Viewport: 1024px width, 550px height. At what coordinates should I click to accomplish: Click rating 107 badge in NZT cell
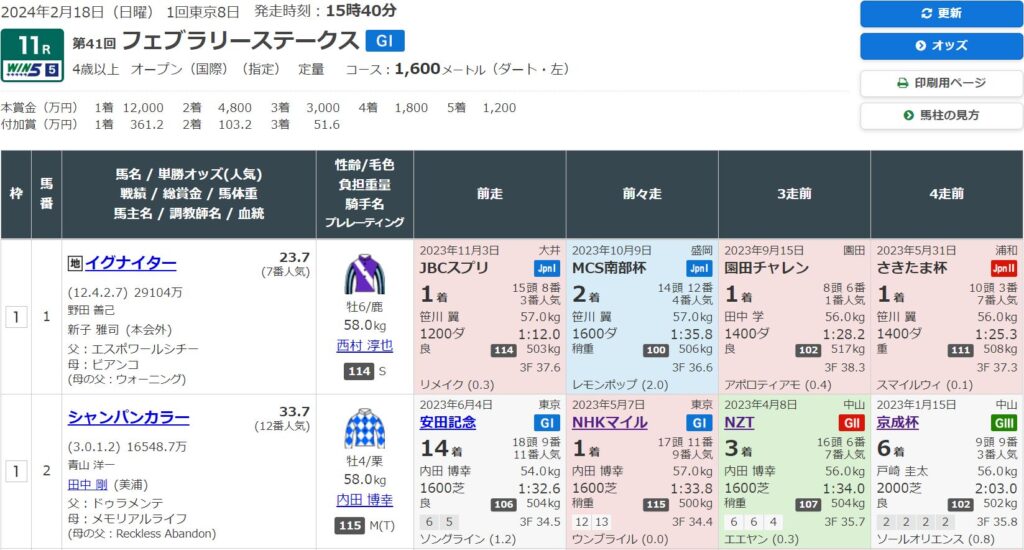pyautogui.click(x=808, y=504)
